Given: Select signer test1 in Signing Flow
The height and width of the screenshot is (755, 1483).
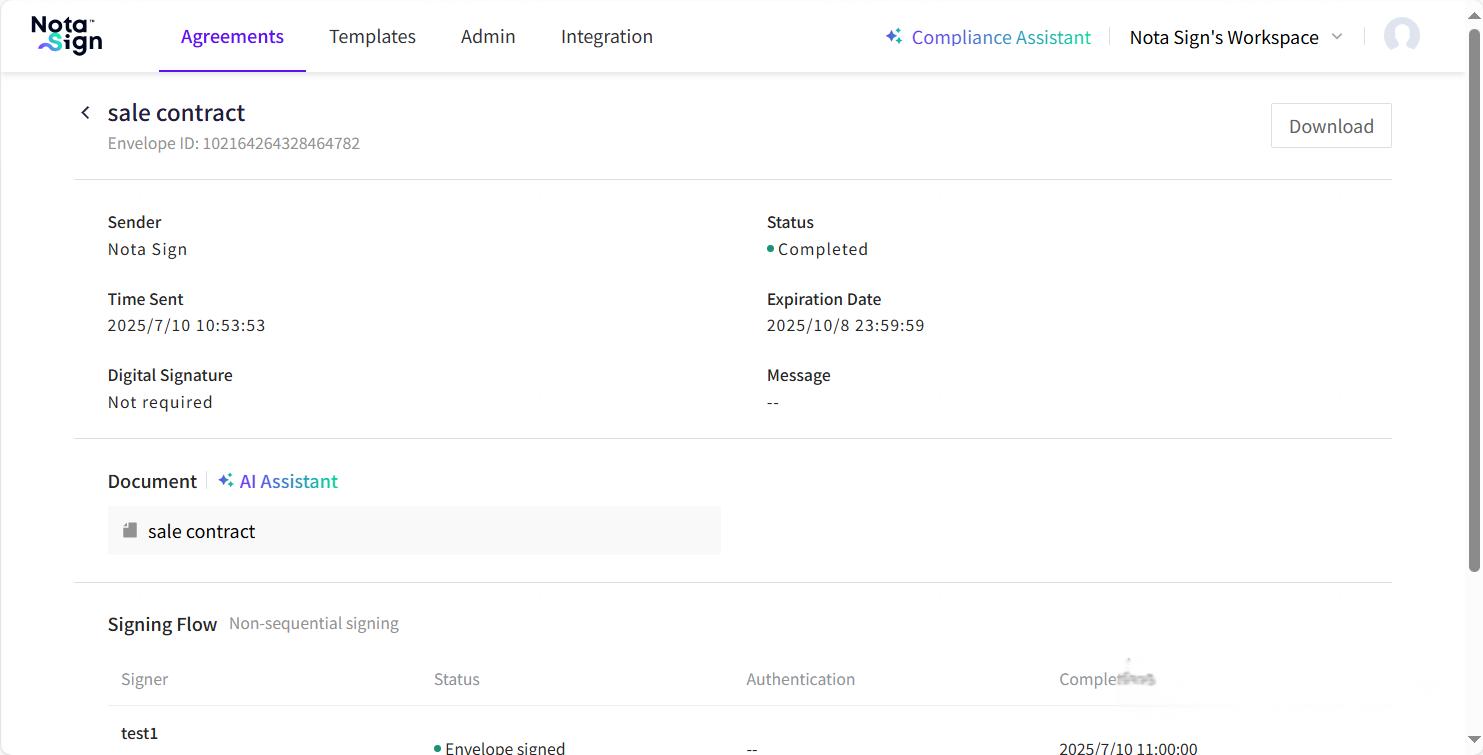Looking at the screenshot, I should tap(140, 733).
